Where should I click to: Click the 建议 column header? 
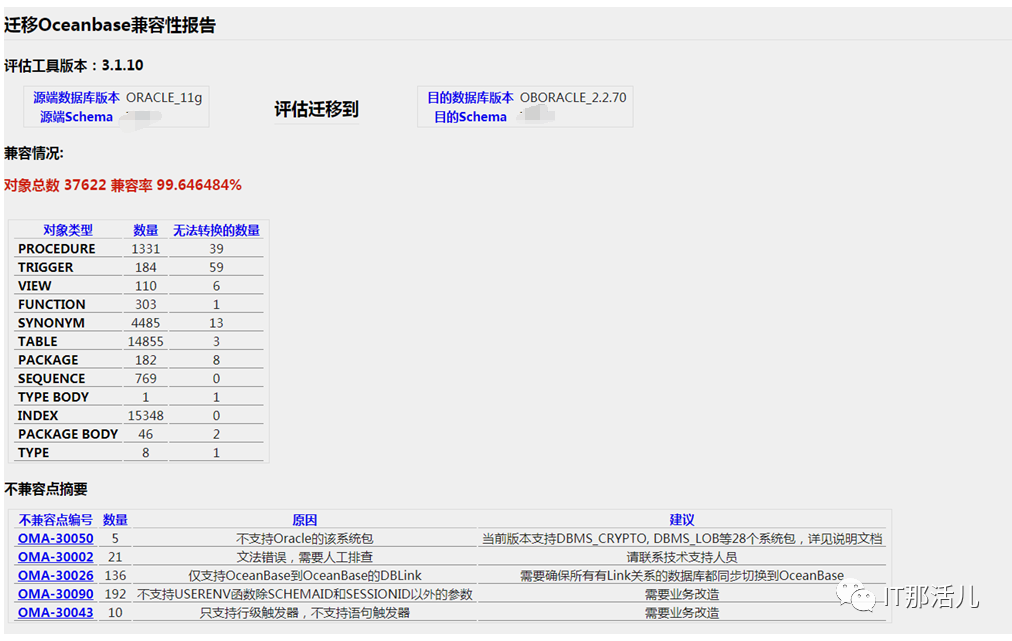682,520
